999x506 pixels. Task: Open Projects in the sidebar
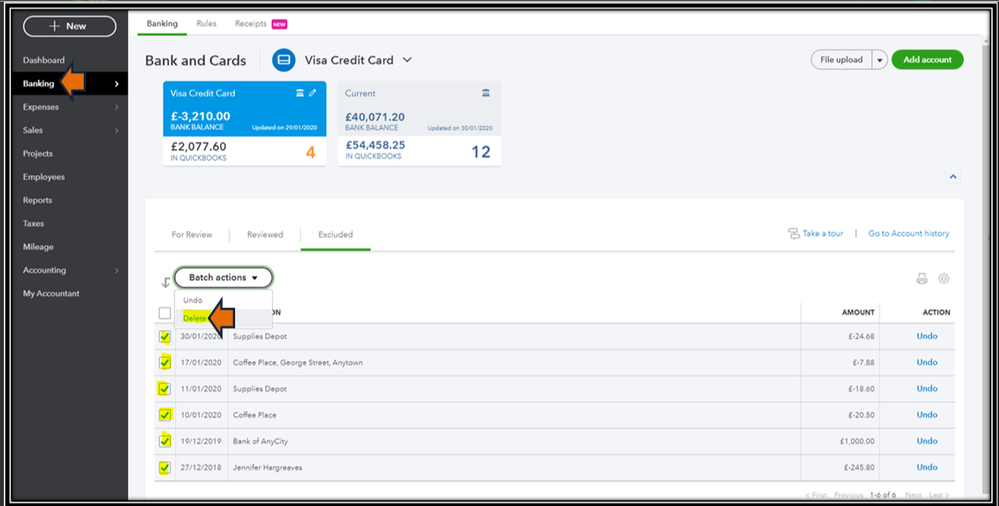point(38,154)
